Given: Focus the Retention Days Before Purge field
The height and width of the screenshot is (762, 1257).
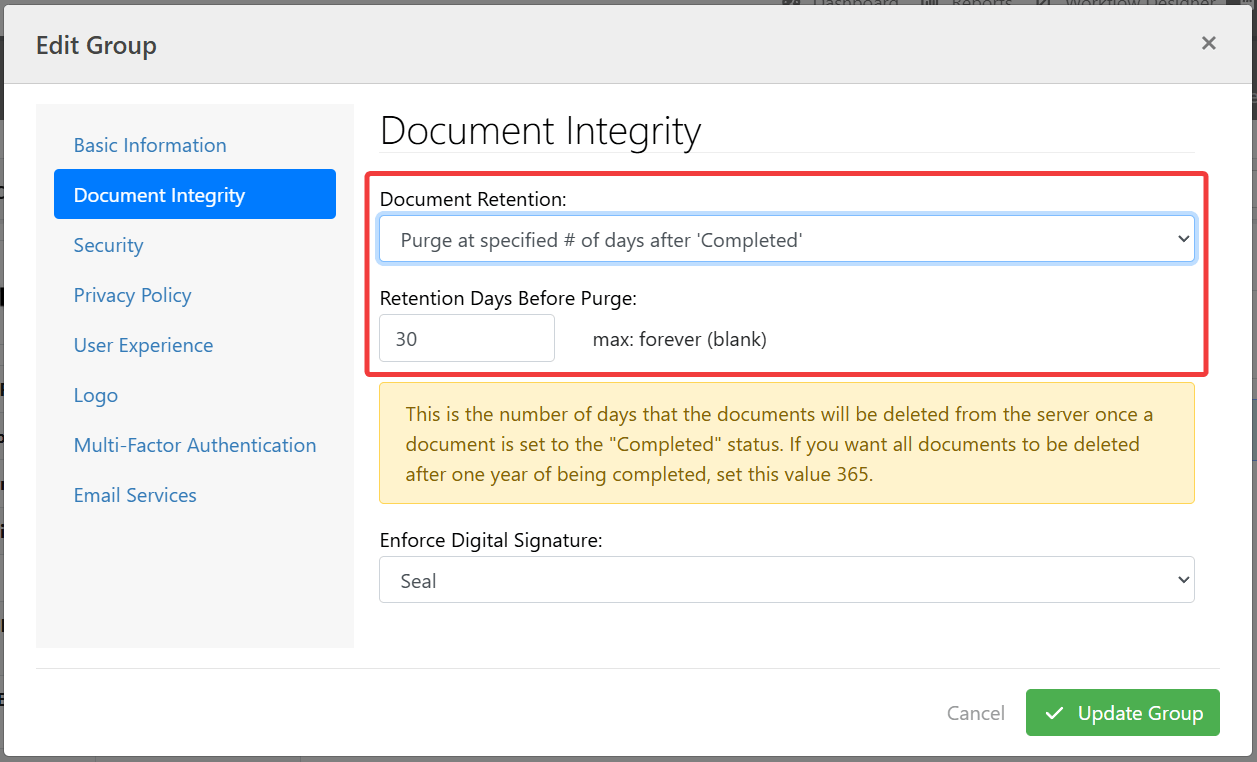Looking at the screenshot, I should tap(466, 339).
